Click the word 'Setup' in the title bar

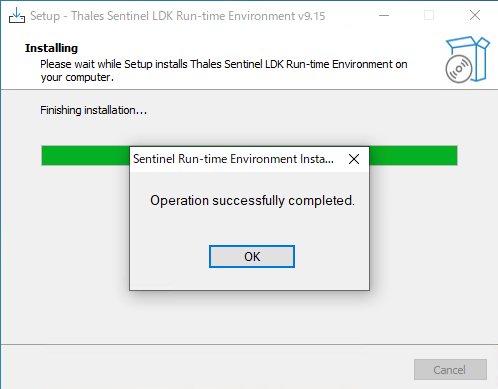tap(45, 16)
